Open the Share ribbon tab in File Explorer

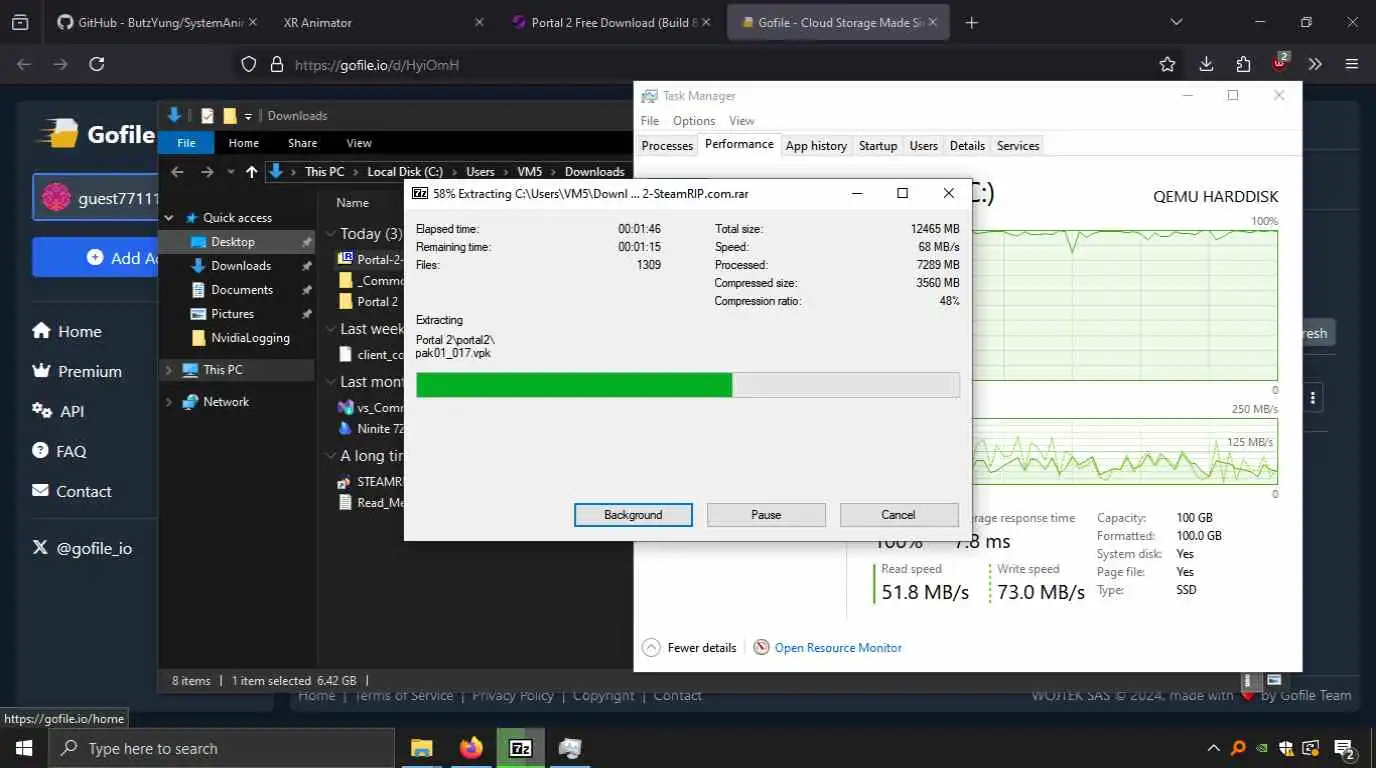[x=302, y=143]
